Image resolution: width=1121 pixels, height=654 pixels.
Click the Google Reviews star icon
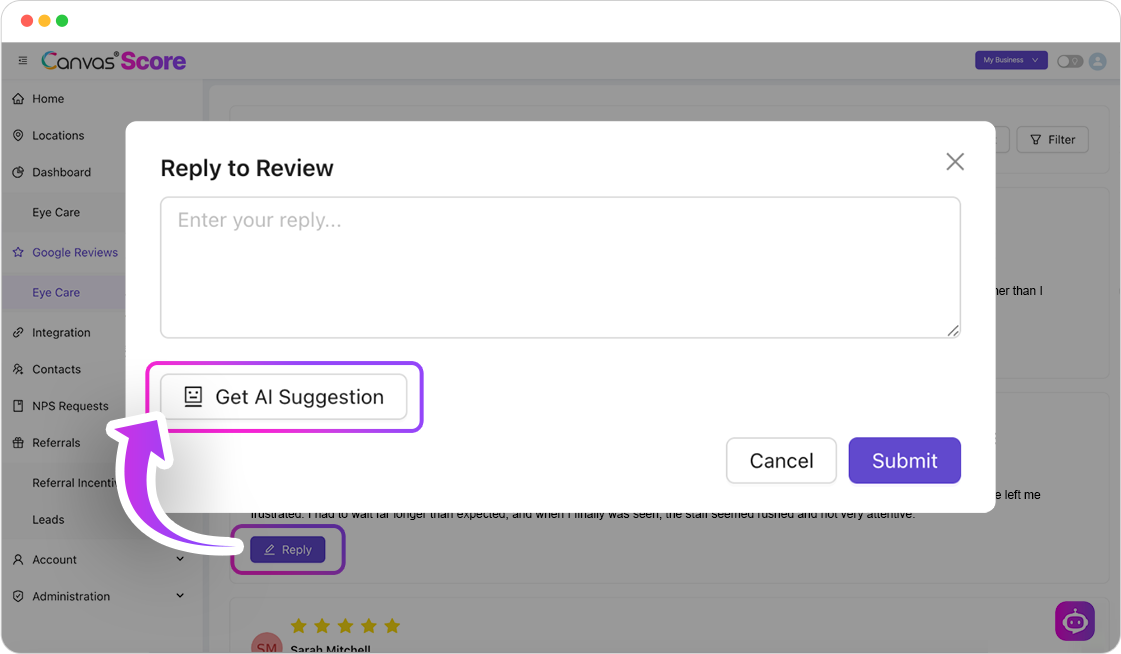point(19,252)
